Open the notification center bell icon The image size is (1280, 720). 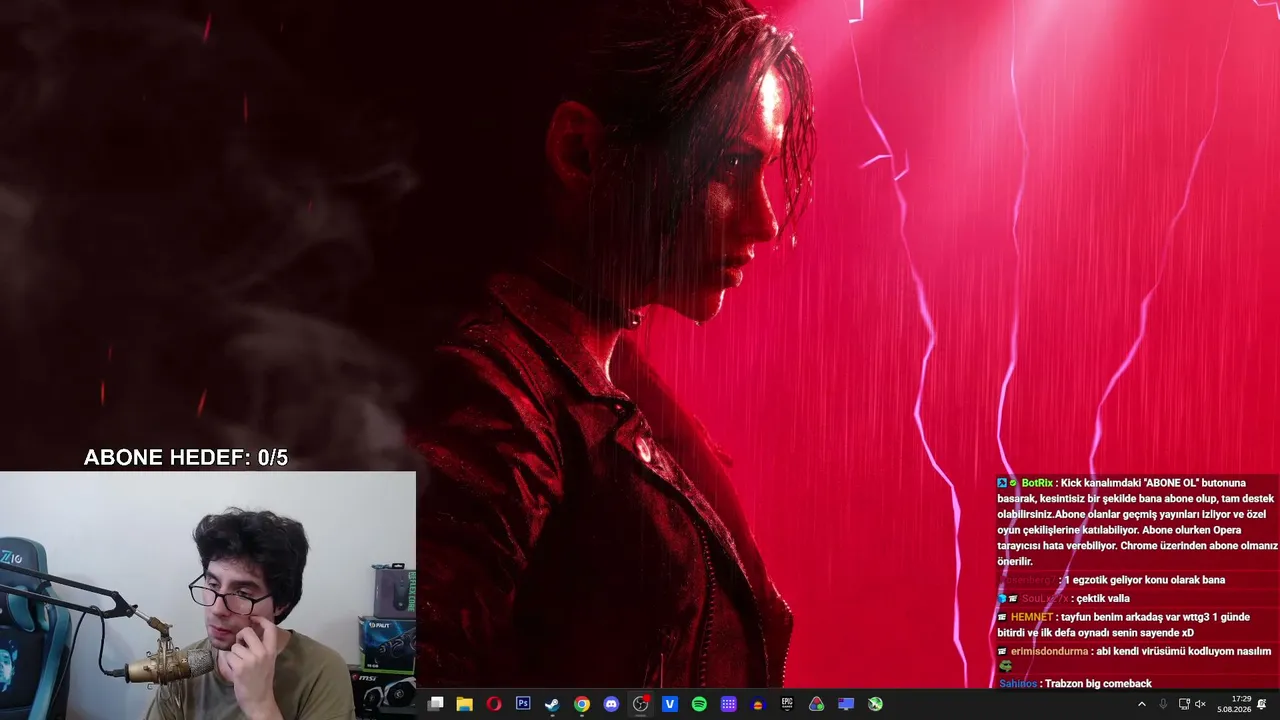pos(1262,704)
